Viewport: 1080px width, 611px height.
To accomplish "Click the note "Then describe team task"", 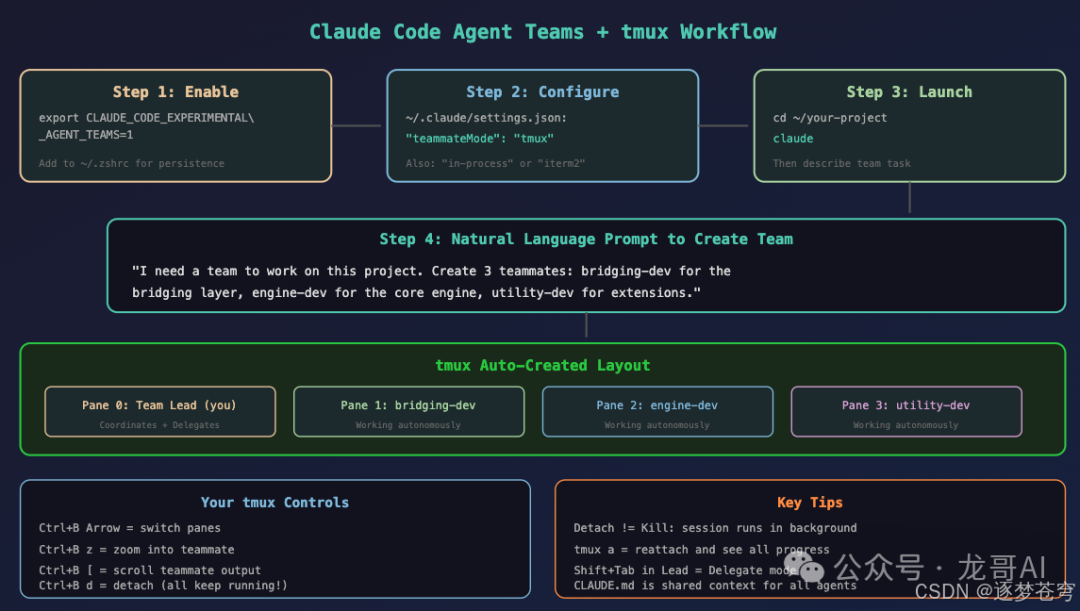I will (x=842, y=164).
